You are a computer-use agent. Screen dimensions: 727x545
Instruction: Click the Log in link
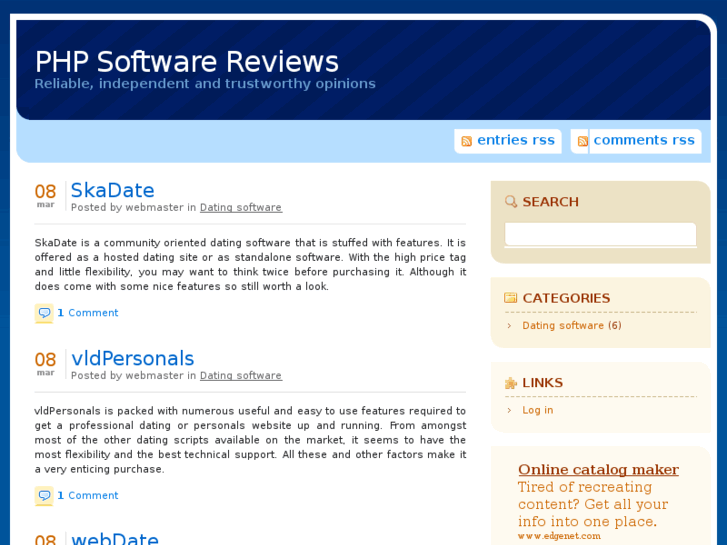pyautogui.click(x=538, y=410)
